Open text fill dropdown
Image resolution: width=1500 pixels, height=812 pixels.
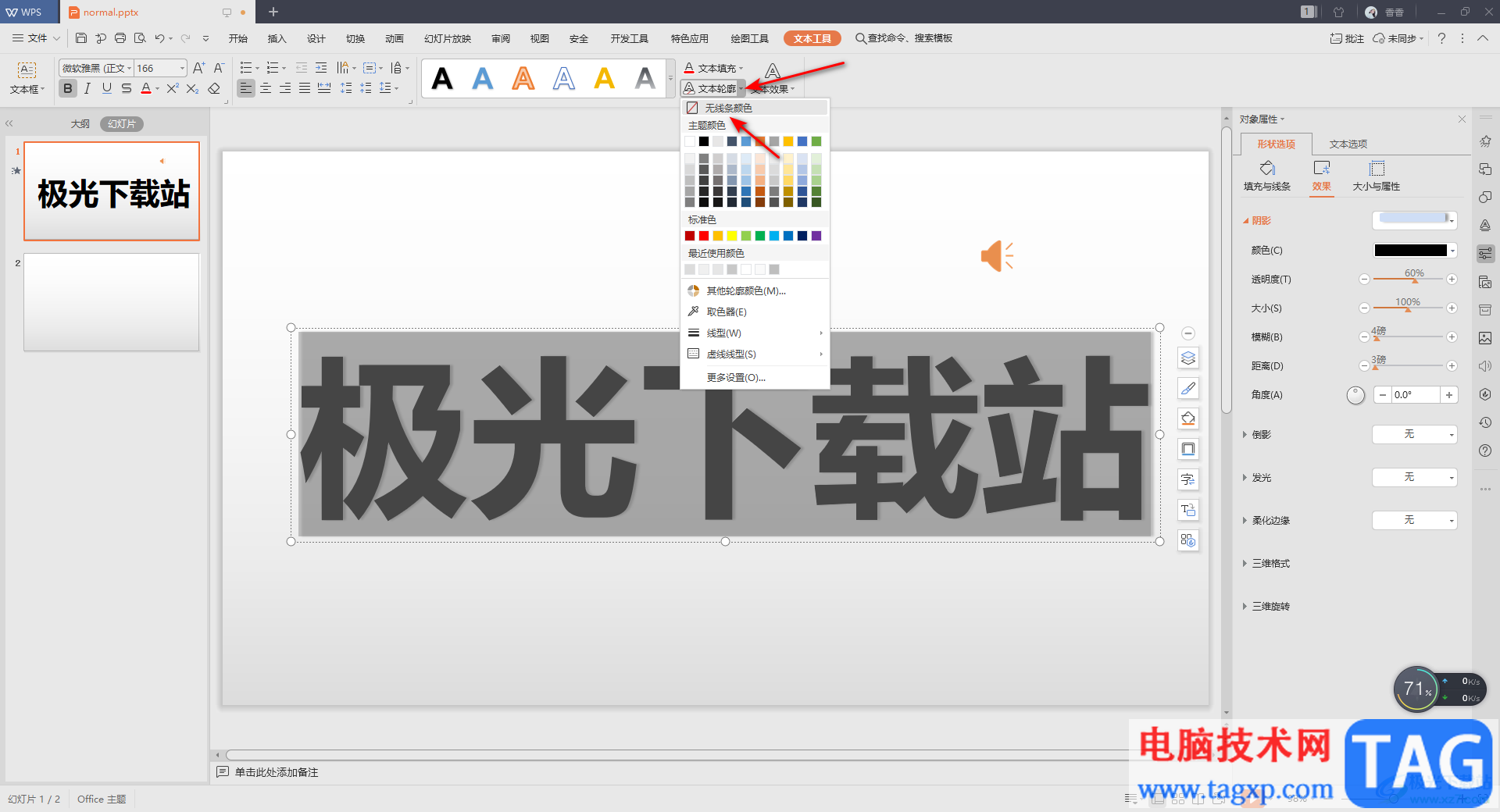point(741,69)
